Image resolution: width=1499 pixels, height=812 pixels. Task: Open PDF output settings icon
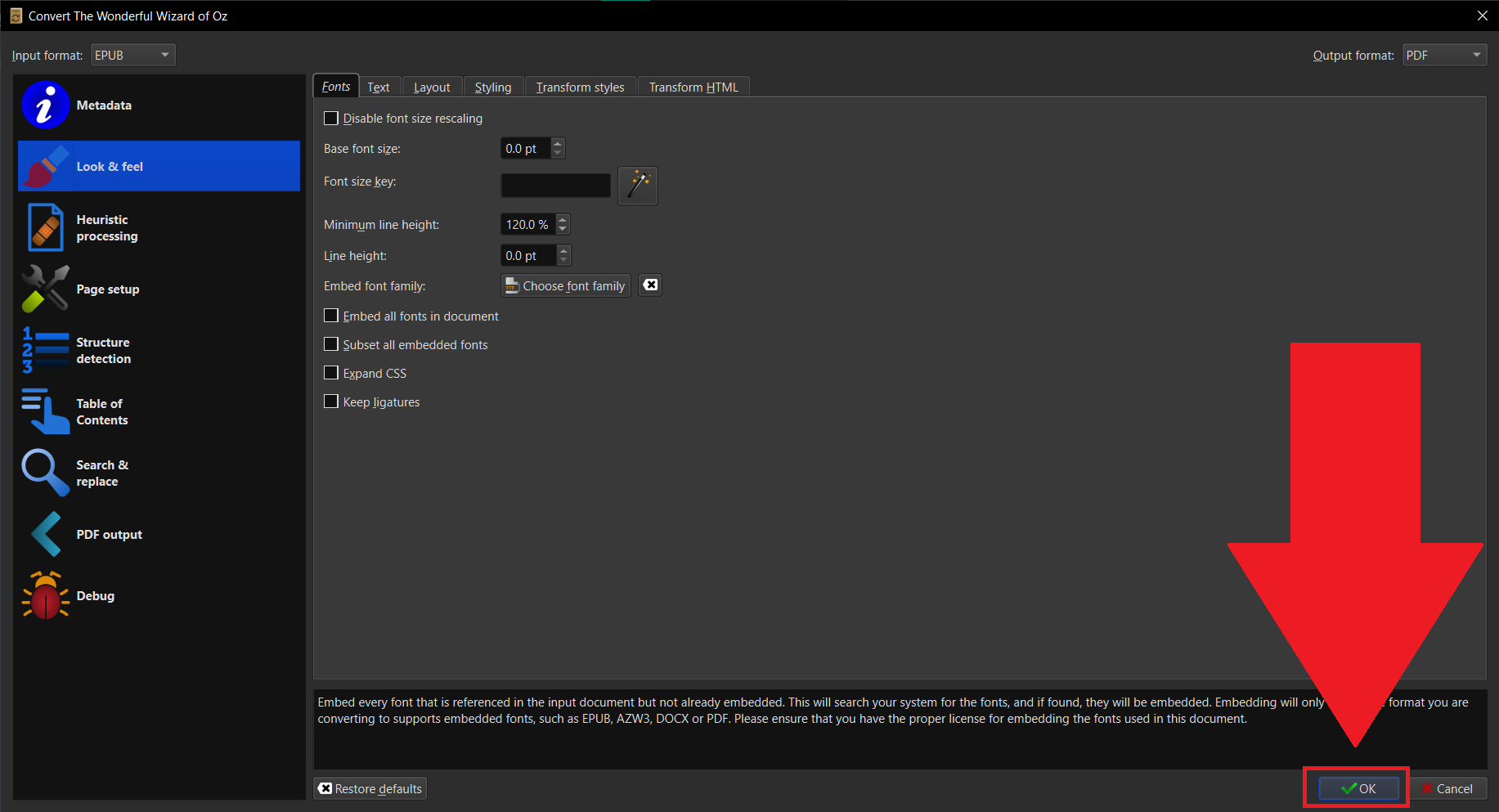[x=45, y=534]
